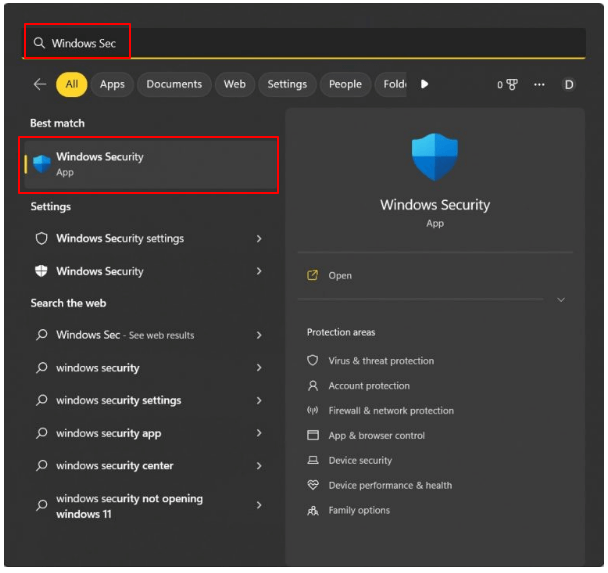Click the D user profile avatar
This screenshot has width=608, height=573.
point(569,85)
